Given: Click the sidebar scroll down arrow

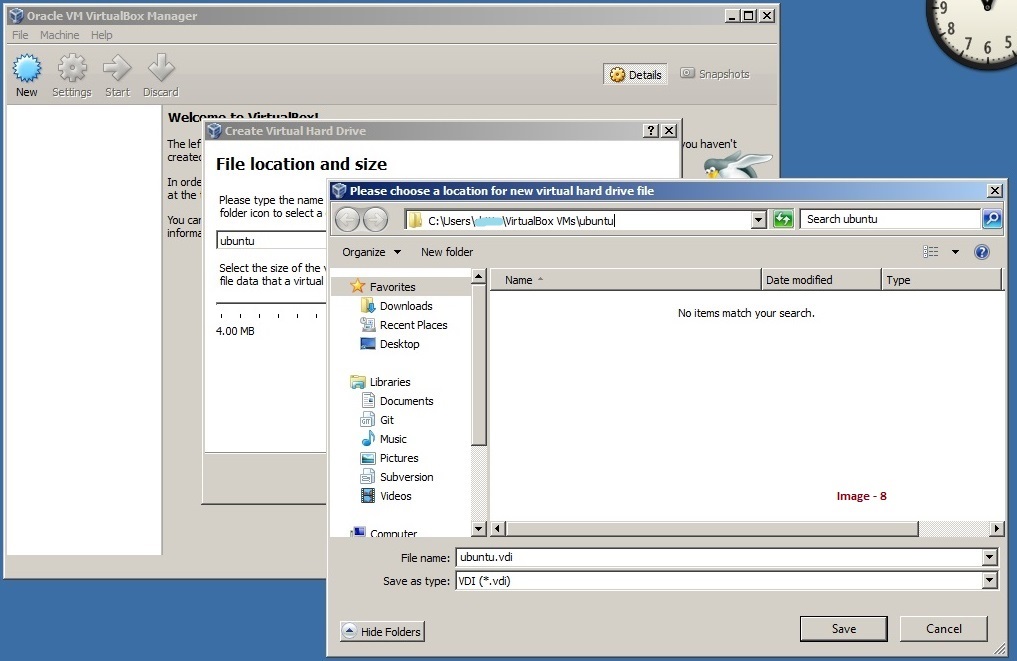Looking at the screenshot, I should click(479, 529).
